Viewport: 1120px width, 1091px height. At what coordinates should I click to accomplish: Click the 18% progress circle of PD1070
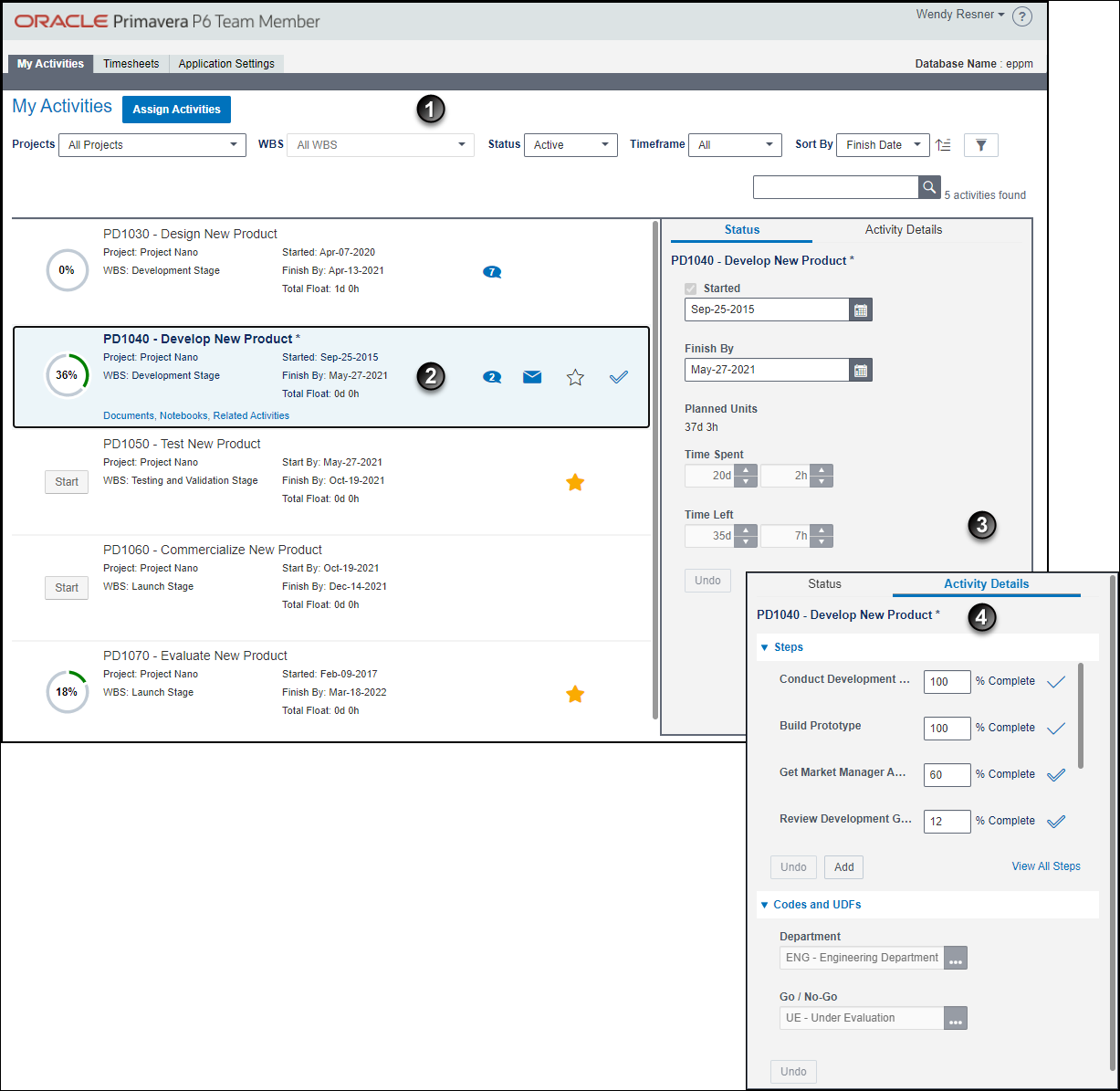coord(67,692)
